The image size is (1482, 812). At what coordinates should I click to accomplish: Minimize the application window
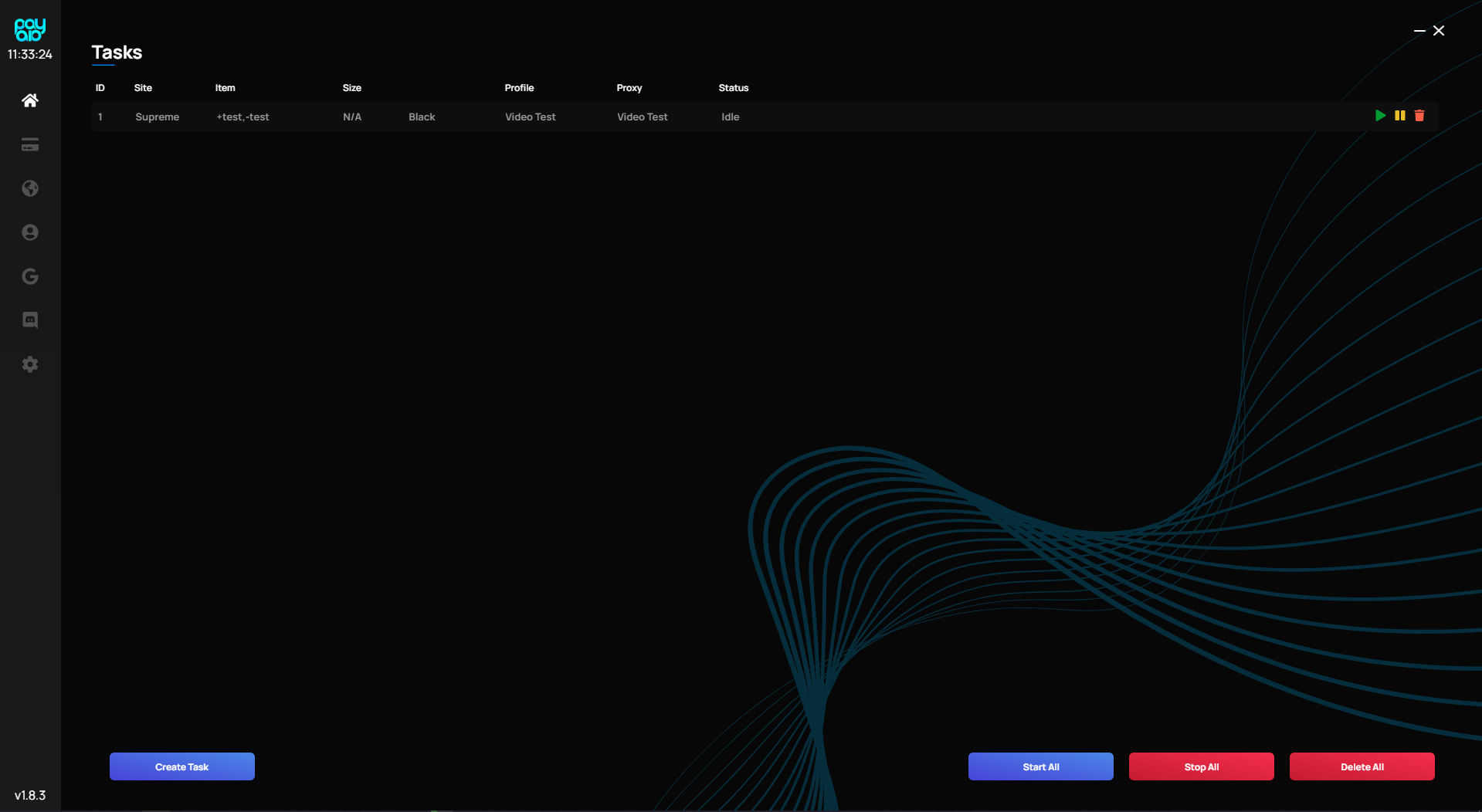pyautogui.click(x=1419, y=31)
